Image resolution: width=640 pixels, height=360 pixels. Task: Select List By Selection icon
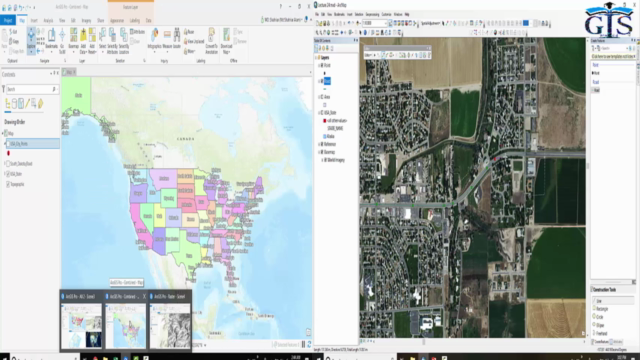pos(20,104)
